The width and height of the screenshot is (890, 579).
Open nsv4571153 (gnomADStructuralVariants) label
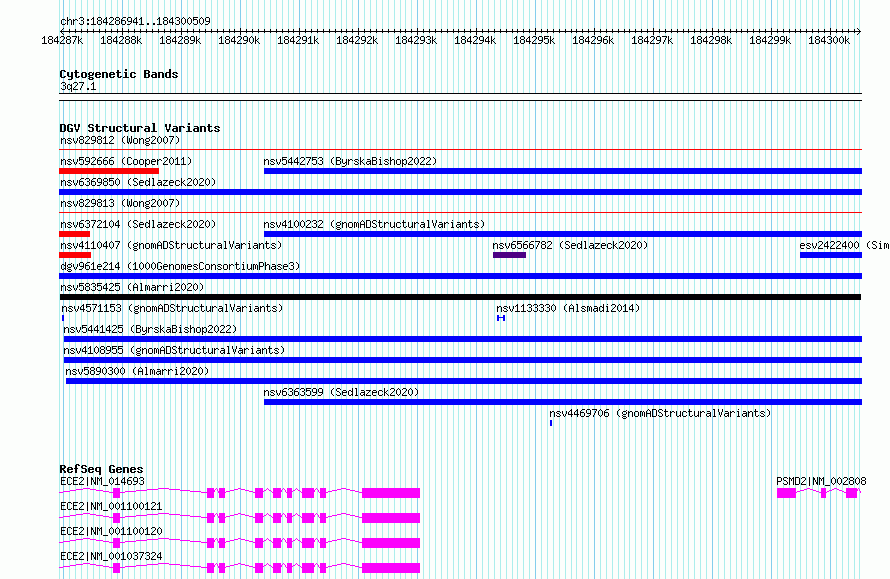click(172, 308)
